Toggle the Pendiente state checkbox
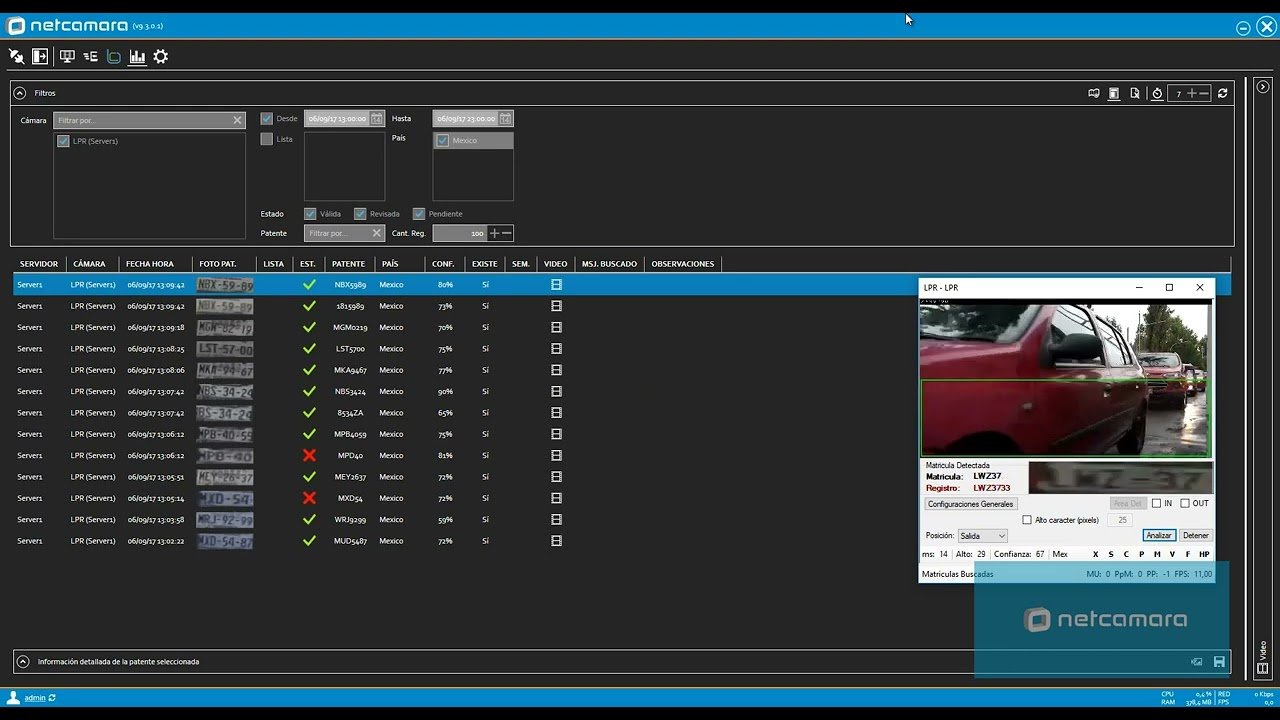Viewport: 1280px width, 720px height. pos(419,213)
